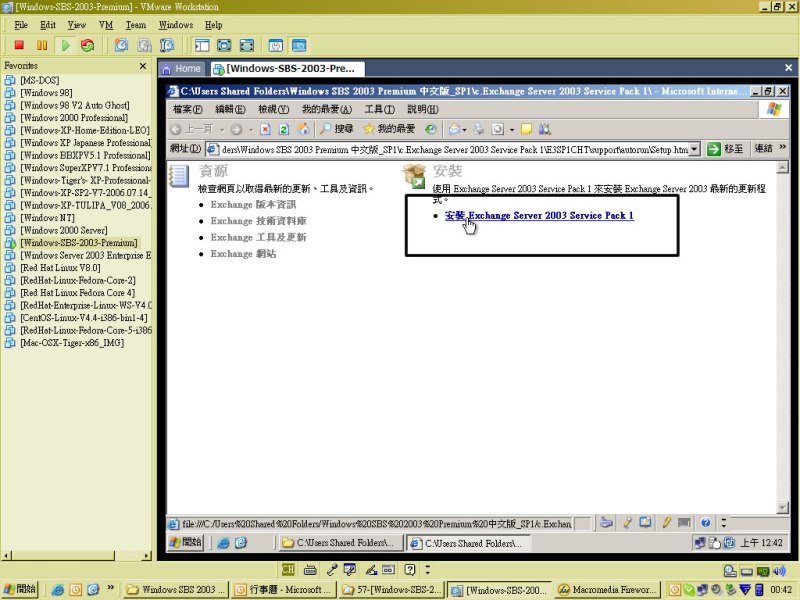
Task: Click the VMware Summary View icon
Action: tap(276, 45)
